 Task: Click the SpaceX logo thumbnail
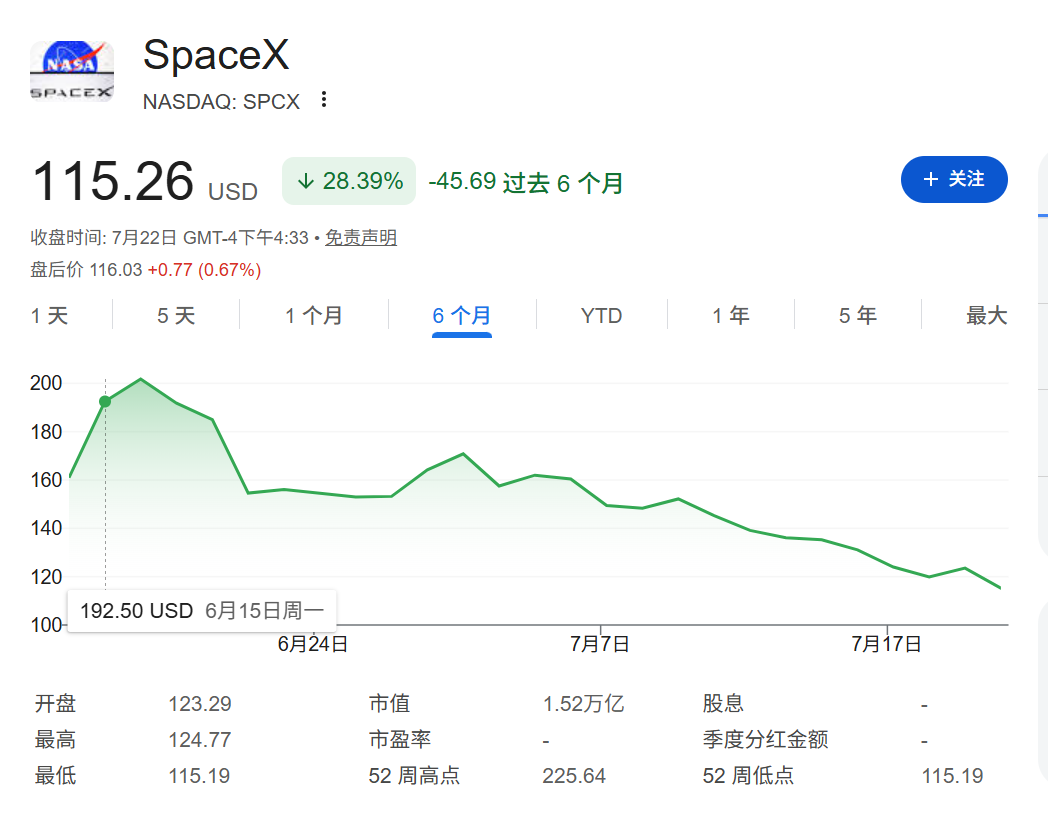click(72, 71)
